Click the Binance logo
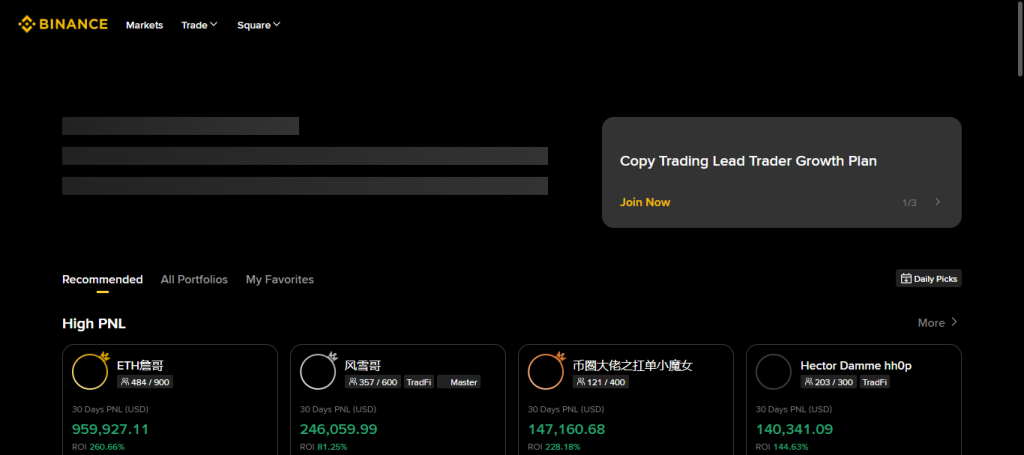Viewport: 1024px width, 455px height. pos(63,25)
